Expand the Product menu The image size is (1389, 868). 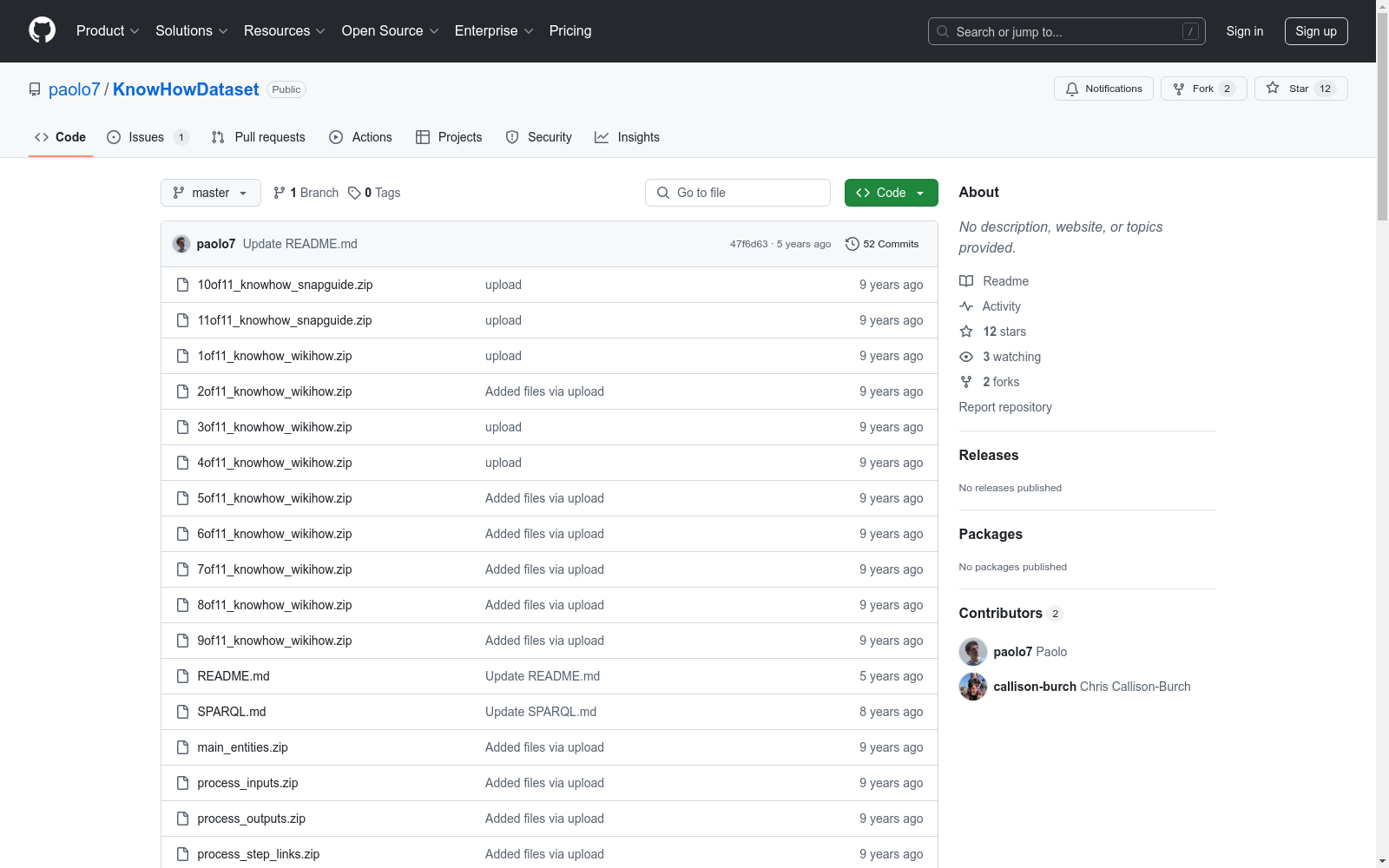click(108, 31)
